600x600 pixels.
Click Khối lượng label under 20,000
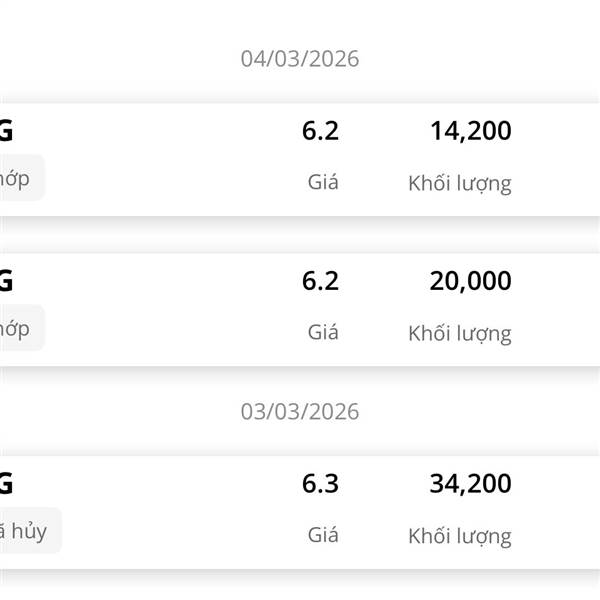459,333
